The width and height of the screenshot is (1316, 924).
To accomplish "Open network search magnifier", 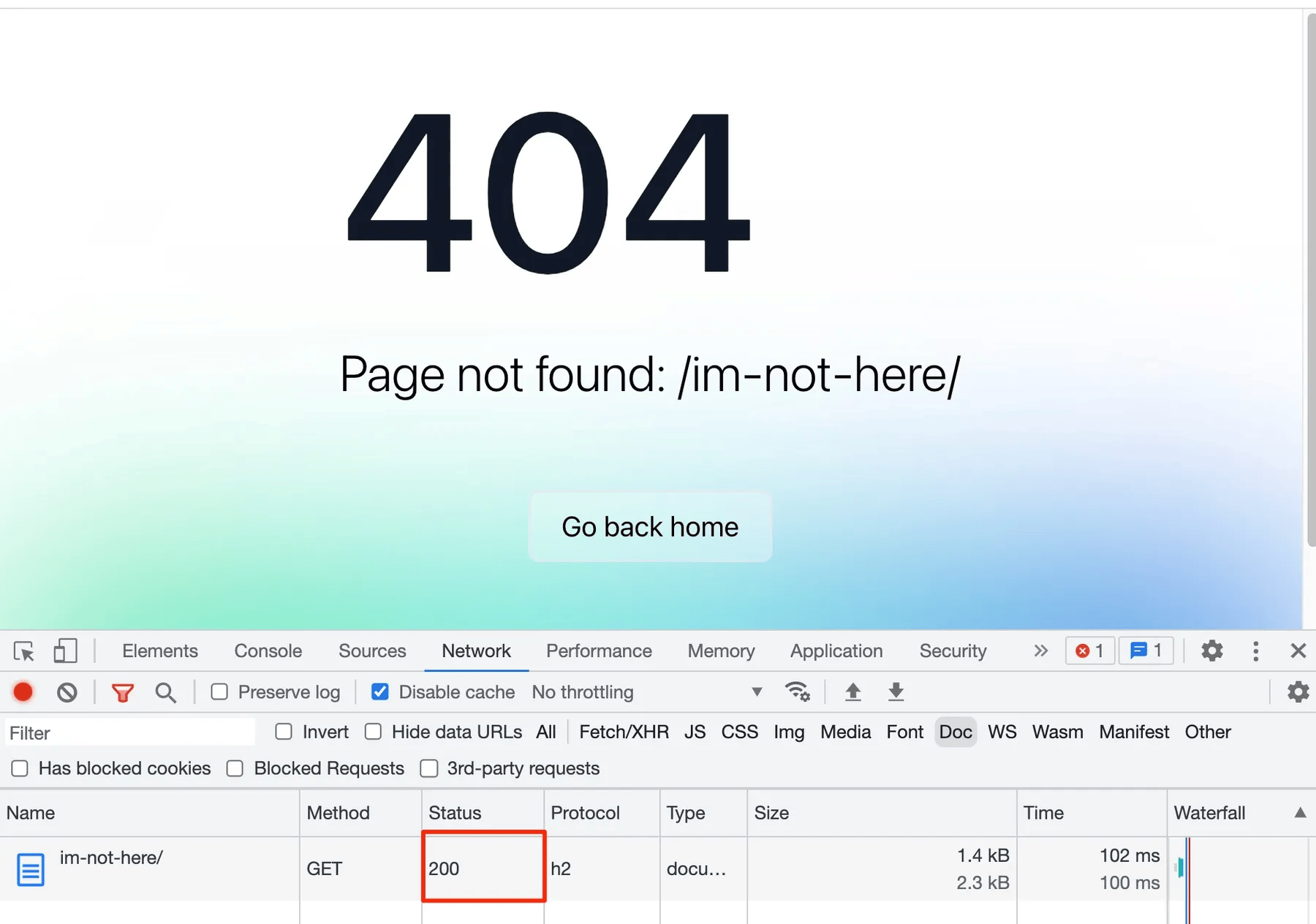I will click(166, 692).
